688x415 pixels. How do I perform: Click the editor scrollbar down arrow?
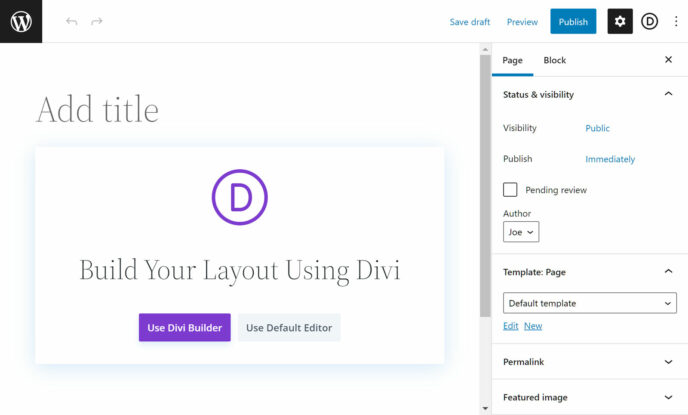tap(485, 408)
